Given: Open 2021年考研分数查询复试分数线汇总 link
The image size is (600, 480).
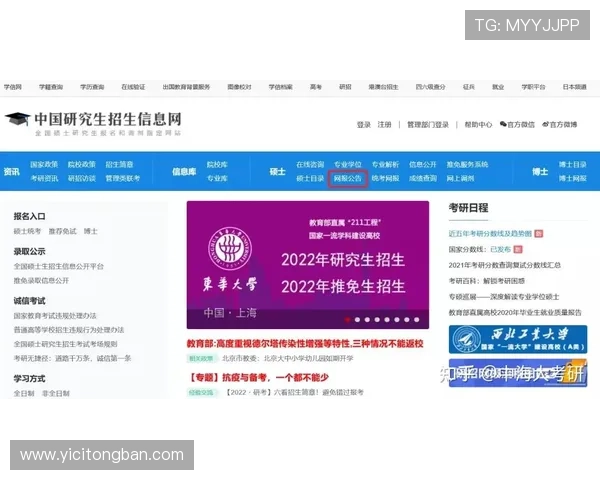Looking at the screenshot, I should coord(505,265).
